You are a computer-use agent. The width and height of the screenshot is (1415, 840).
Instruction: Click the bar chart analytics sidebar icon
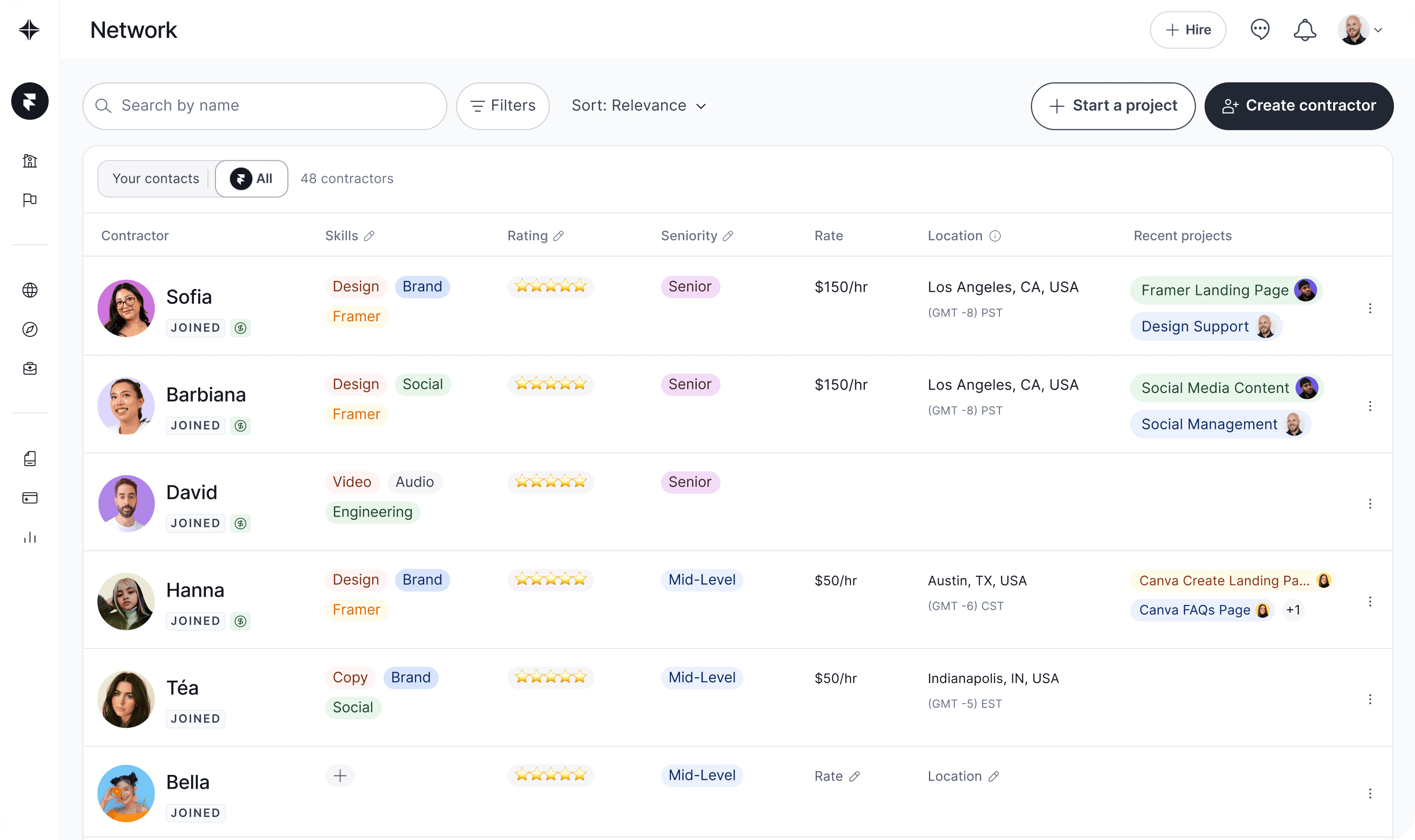tap(30, 537)
